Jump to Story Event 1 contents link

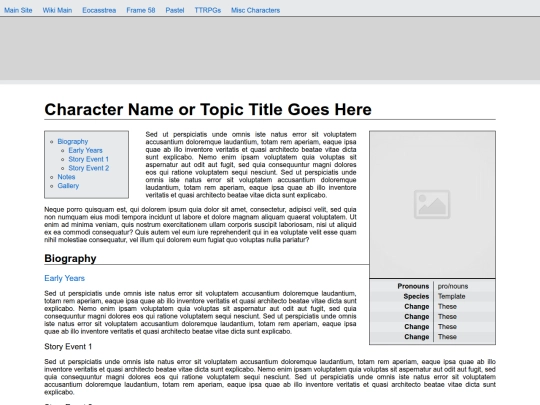click(89, 159)
